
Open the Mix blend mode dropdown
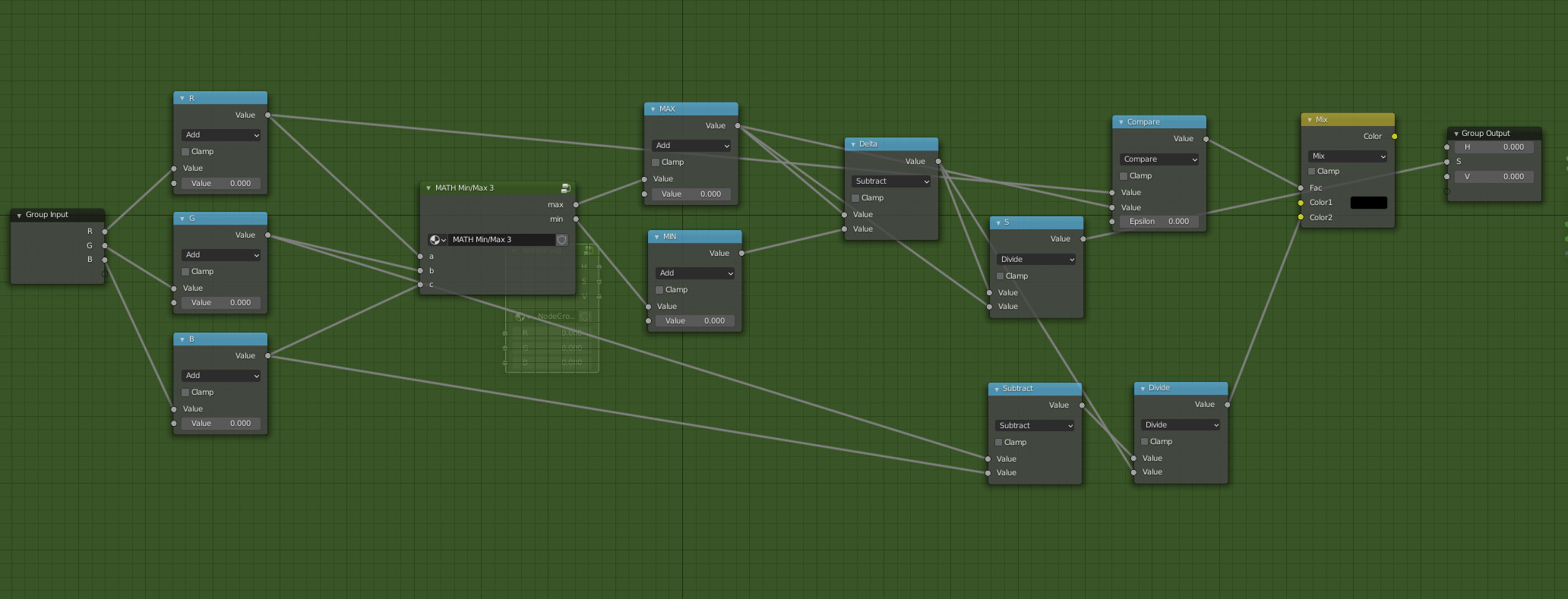coord(1348,156)
